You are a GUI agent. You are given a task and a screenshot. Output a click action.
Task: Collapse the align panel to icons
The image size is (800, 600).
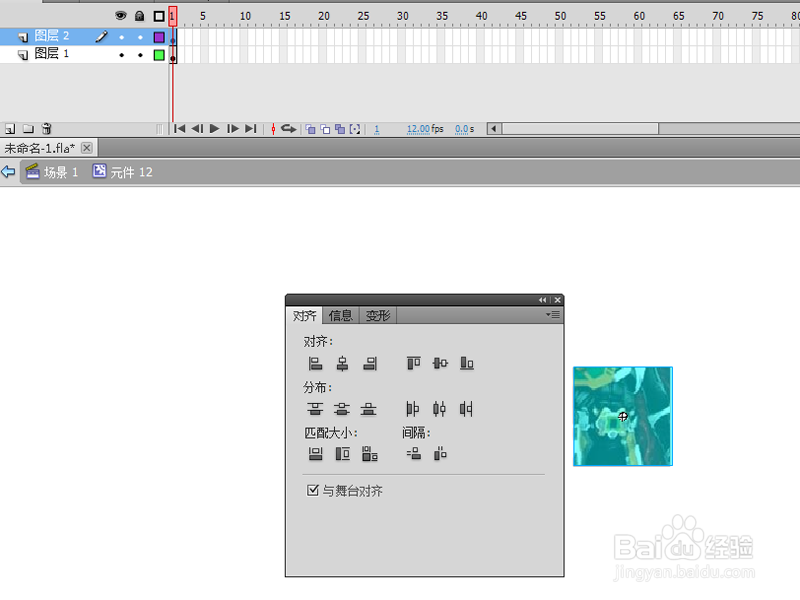pos(542,300)
